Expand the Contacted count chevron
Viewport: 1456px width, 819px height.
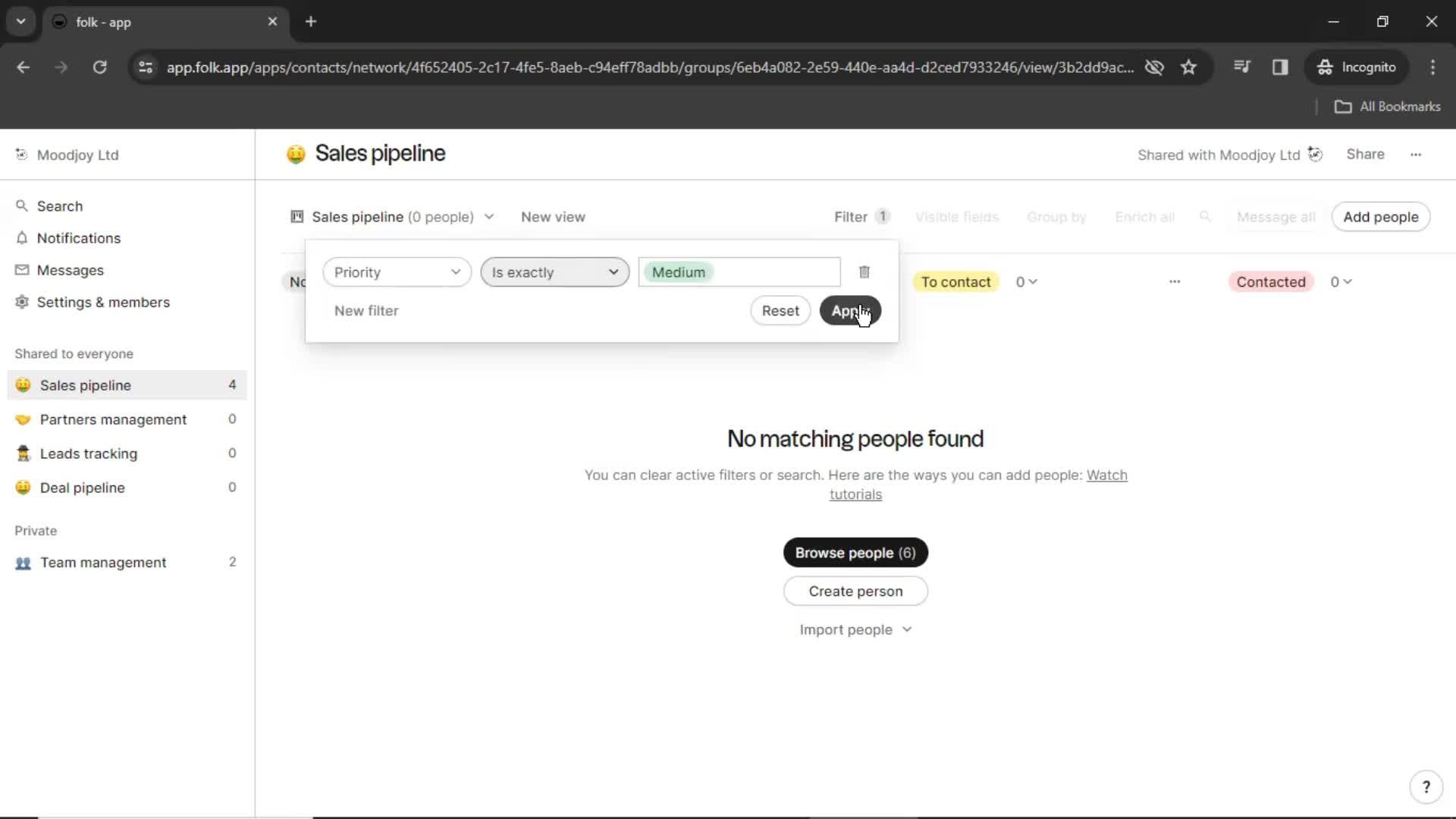pyautogui.click(x=1348, y=282)
